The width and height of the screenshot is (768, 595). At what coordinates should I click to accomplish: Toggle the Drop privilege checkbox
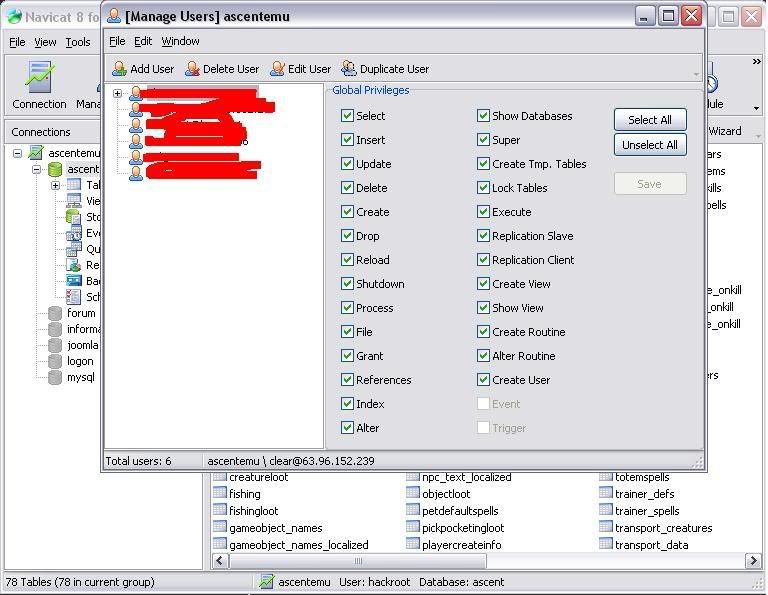pyautogui.click(x=347, y=236)
